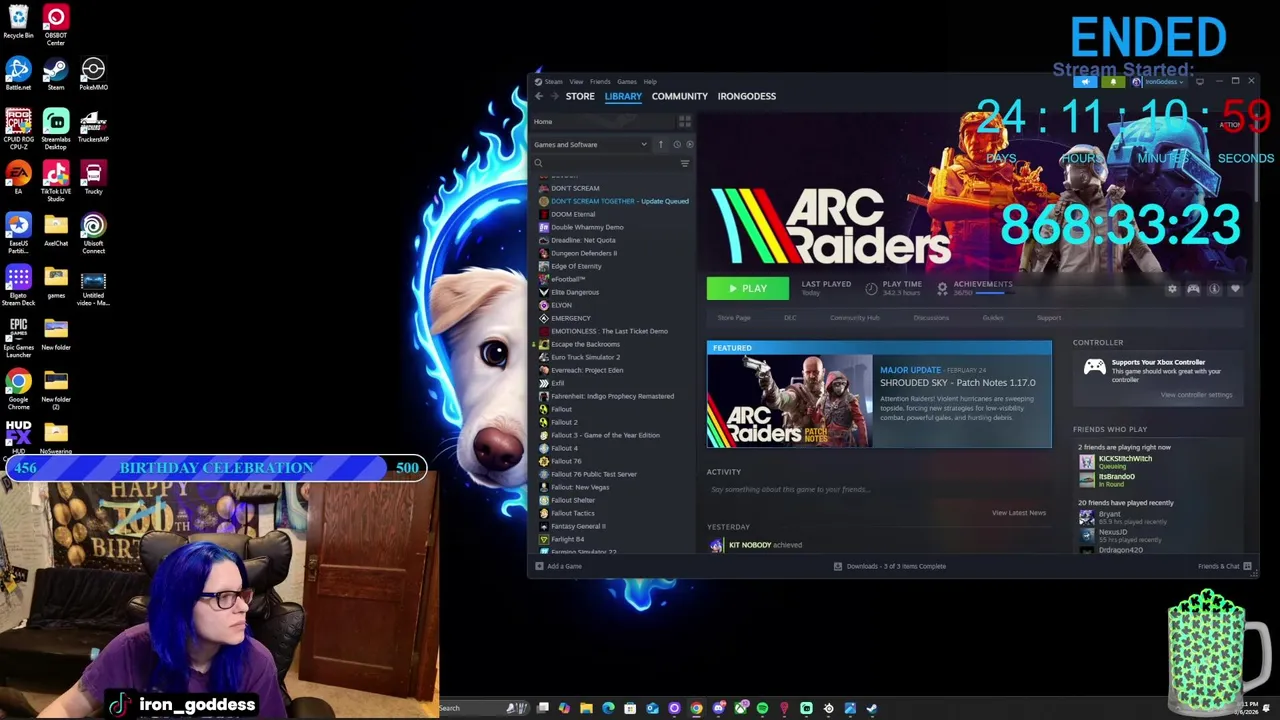Open Bryant in friends played recently
The image size is (1280, 720).
1122,518
